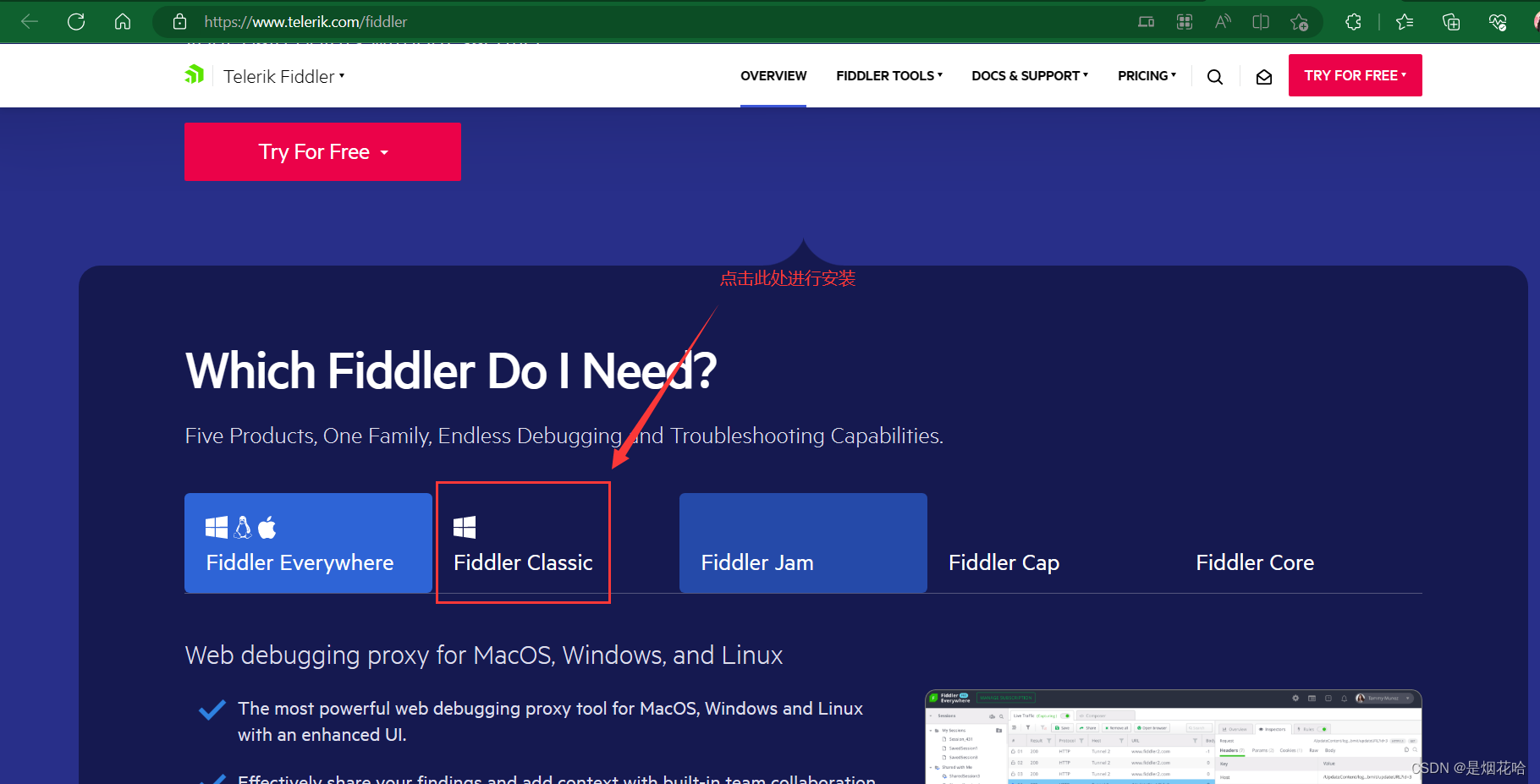Click the contact envelope icon

1264,77
